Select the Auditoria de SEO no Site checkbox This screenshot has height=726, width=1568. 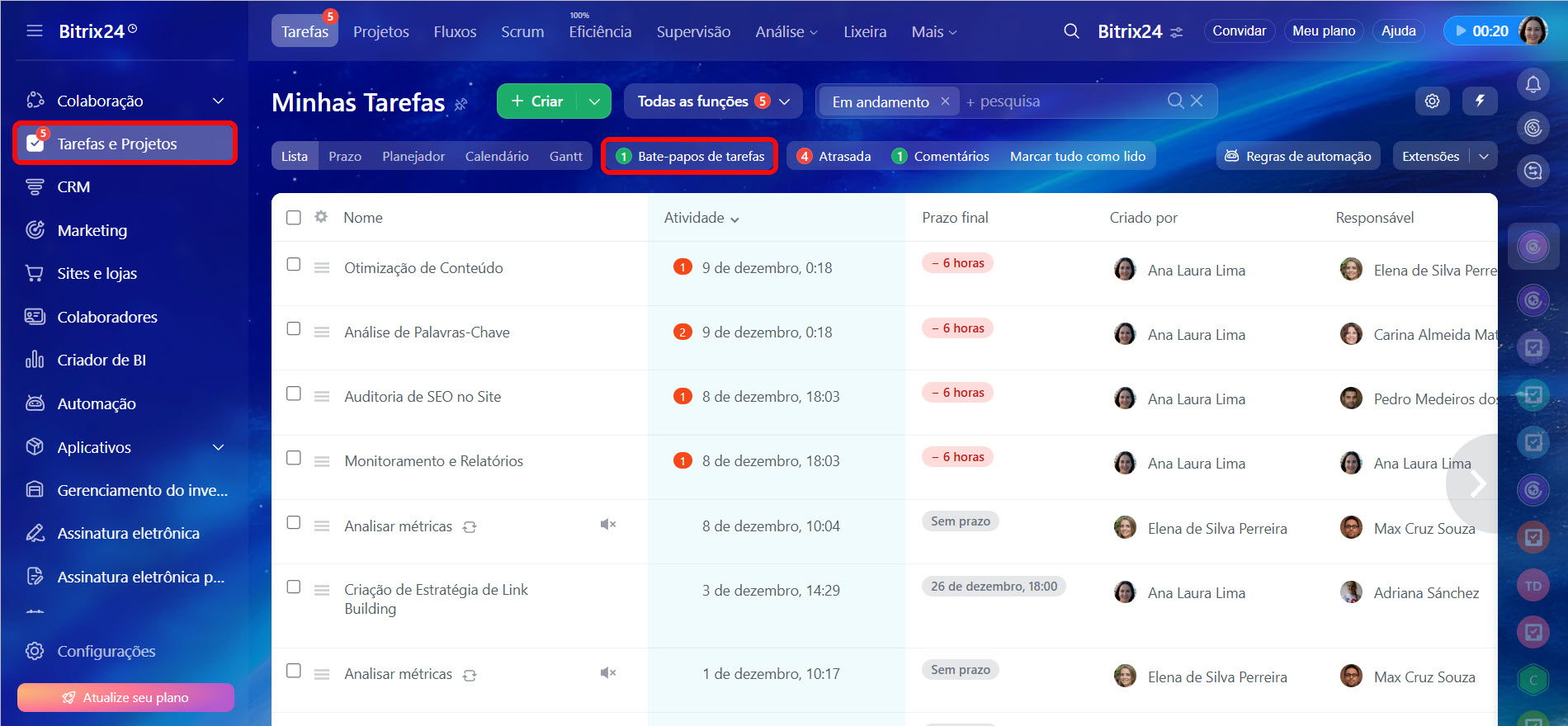pyautogui.click(x=294, y=394)
